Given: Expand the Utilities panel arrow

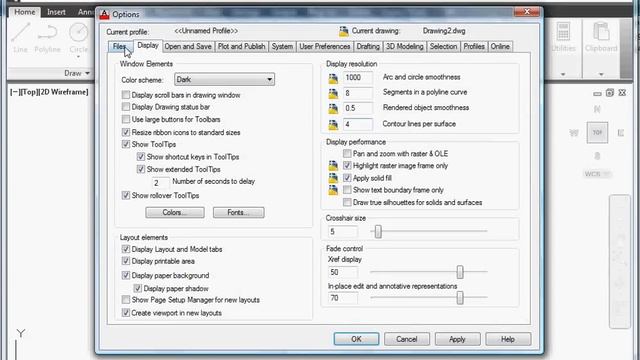Looking at the screenshot, I should point(563,74).
